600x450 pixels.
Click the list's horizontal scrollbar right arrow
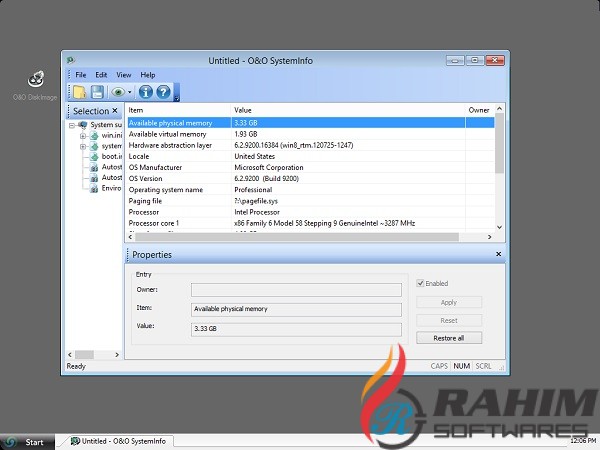489,237
